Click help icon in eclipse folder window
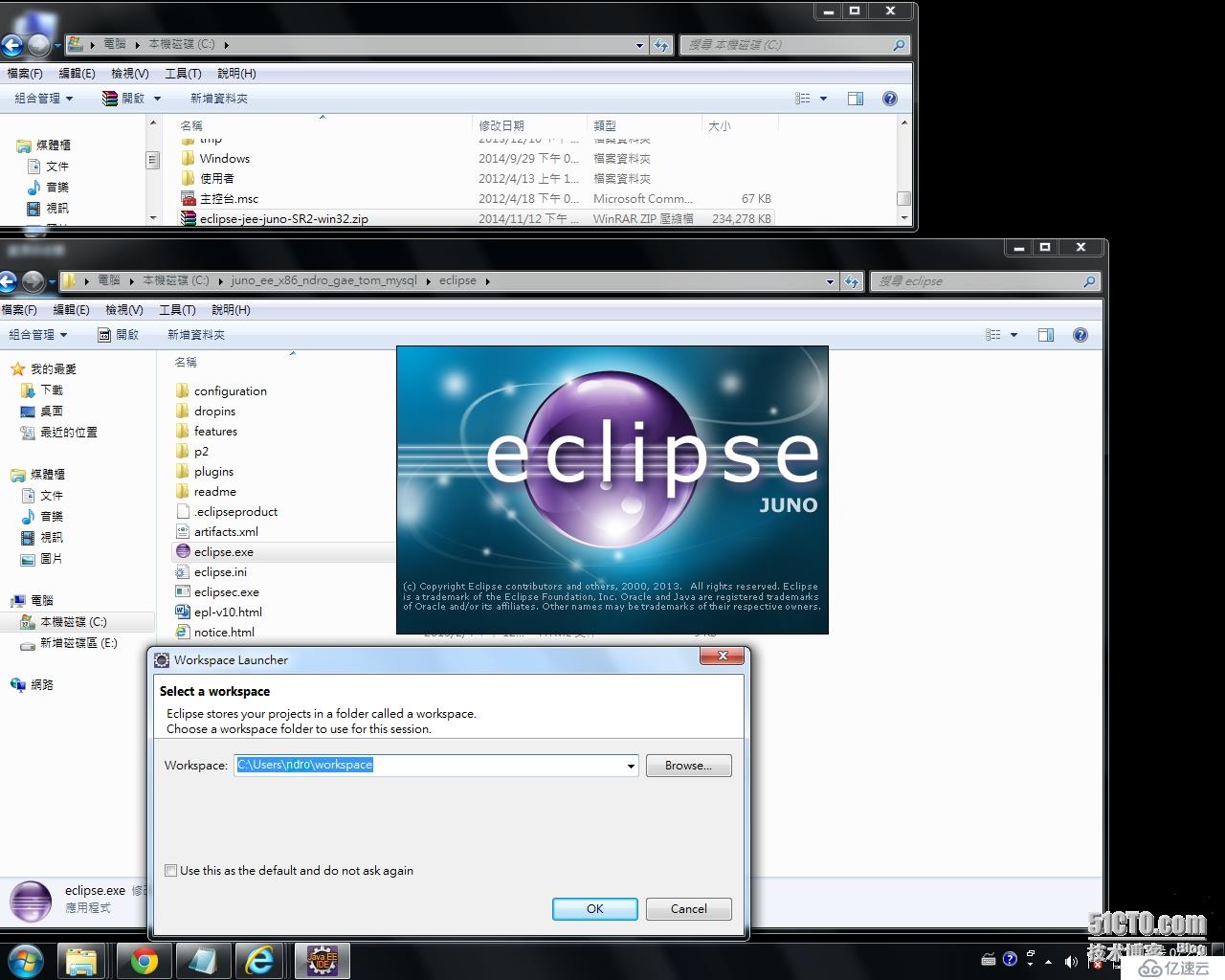Screen dimensions: 1225x980 click(x=1080, y=335)
